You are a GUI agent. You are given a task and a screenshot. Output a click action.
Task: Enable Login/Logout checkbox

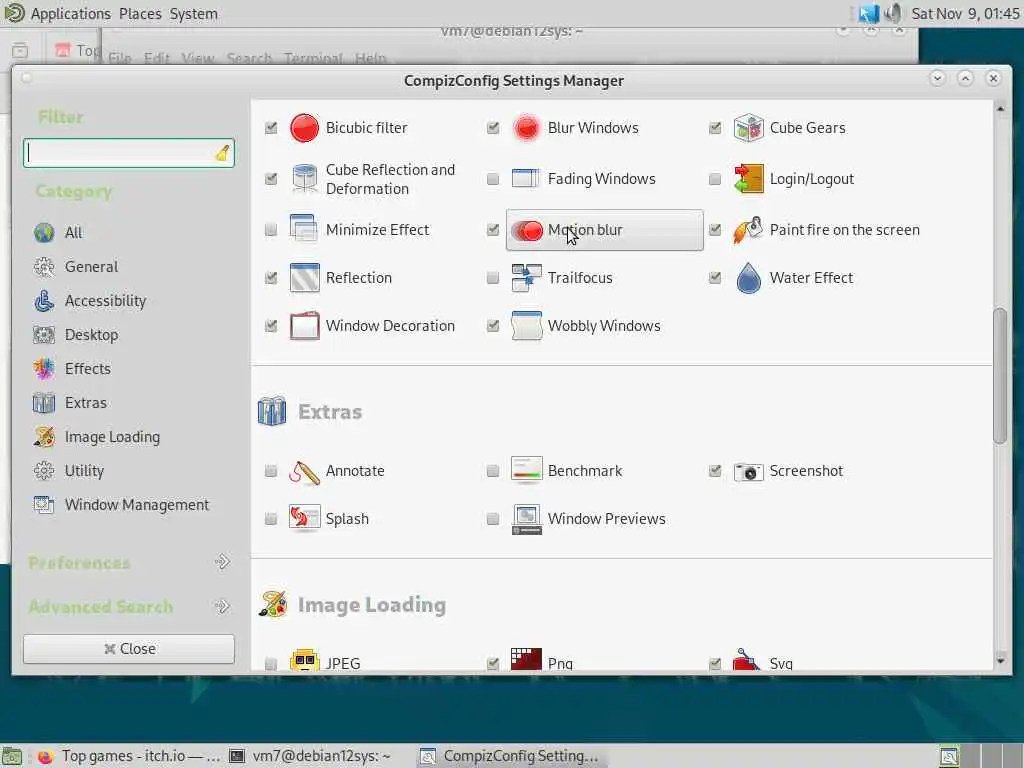715,179
